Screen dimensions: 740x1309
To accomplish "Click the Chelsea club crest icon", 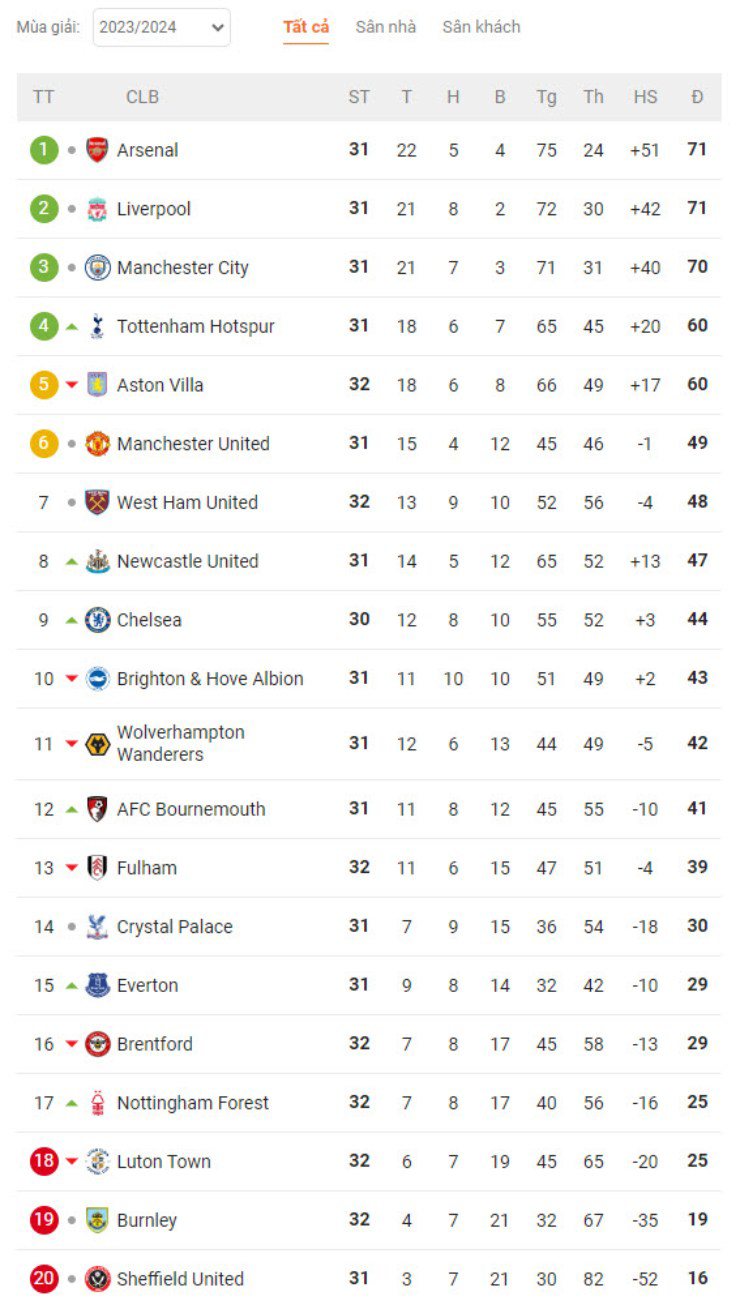I will (97, 620).
